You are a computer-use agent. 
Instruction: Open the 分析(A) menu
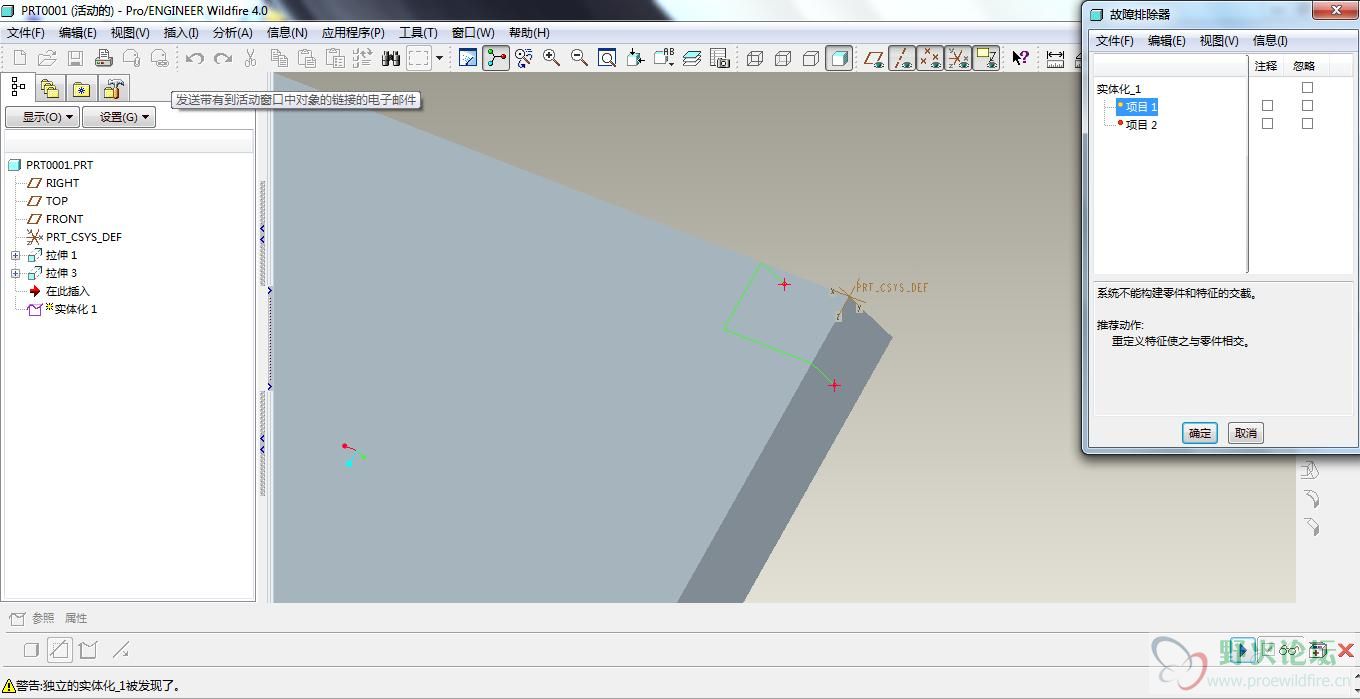pos(233,33)
